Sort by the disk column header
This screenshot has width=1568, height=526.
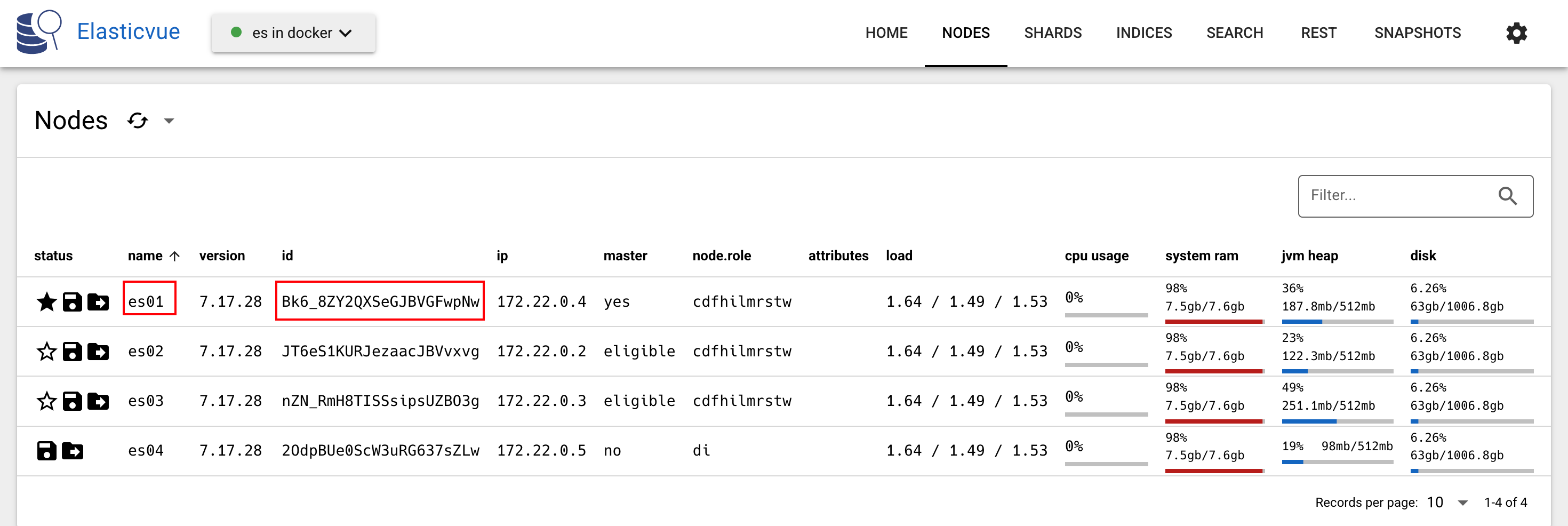coord(1423,256)
